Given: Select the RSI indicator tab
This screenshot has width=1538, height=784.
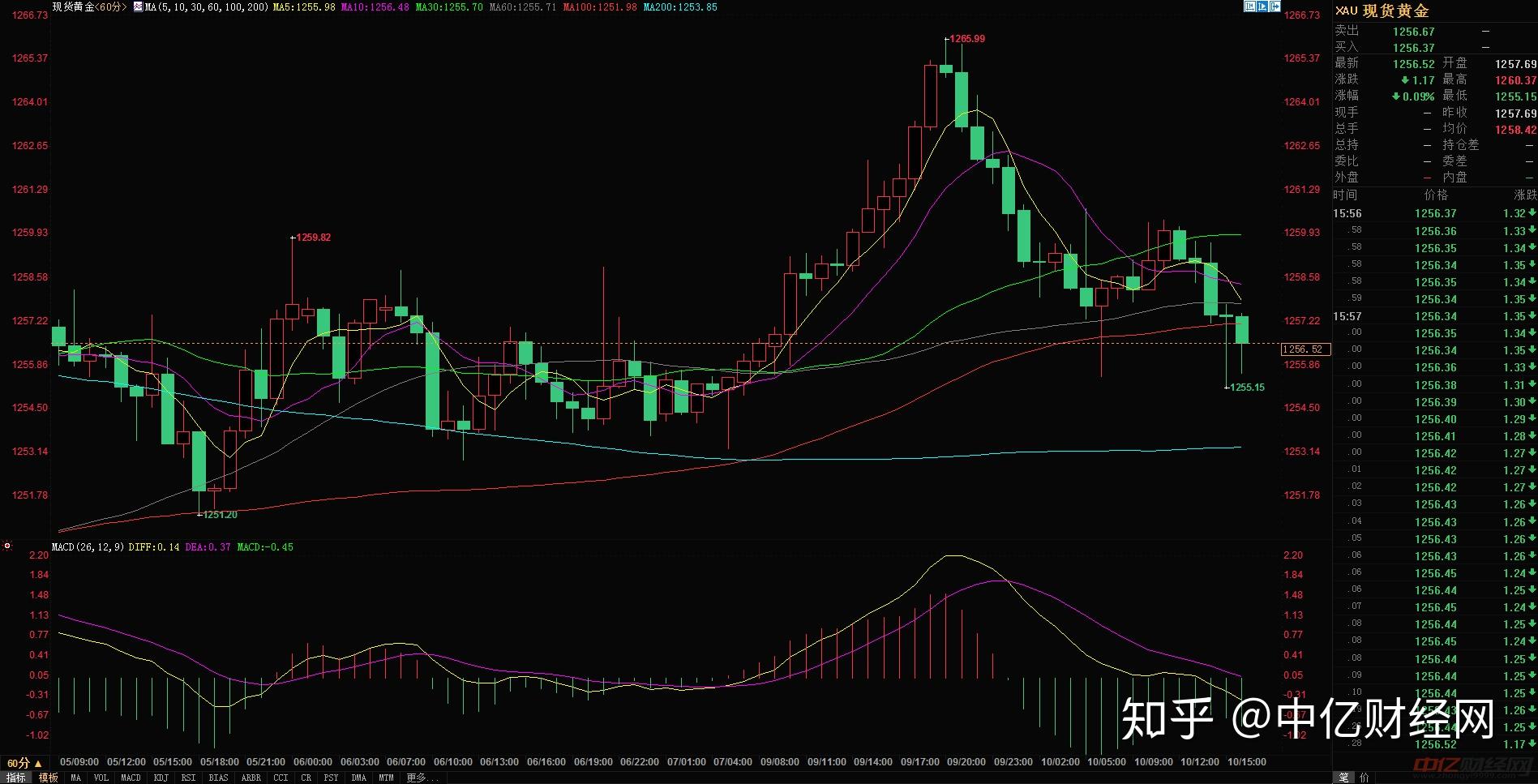Looking at the screenshot, I should point(188,778).
